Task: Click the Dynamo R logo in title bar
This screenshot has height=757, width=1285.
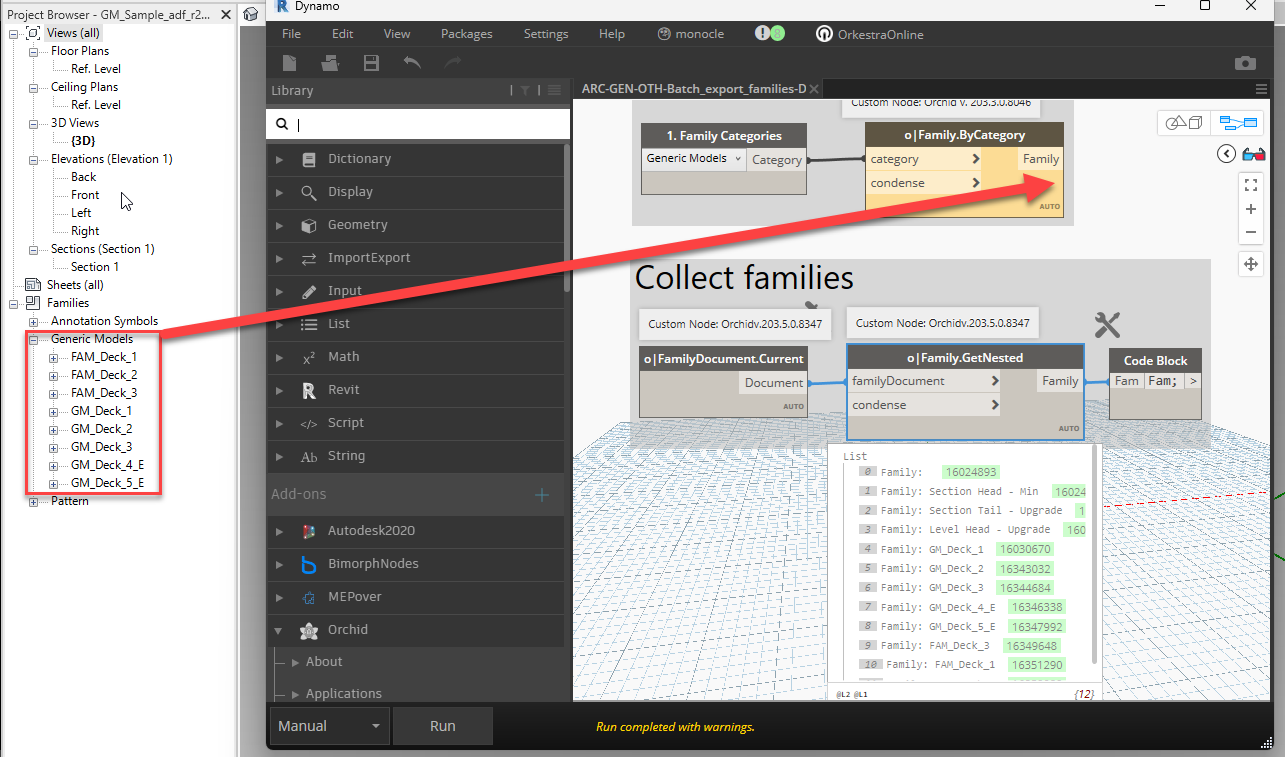Action: click(281, 7)
